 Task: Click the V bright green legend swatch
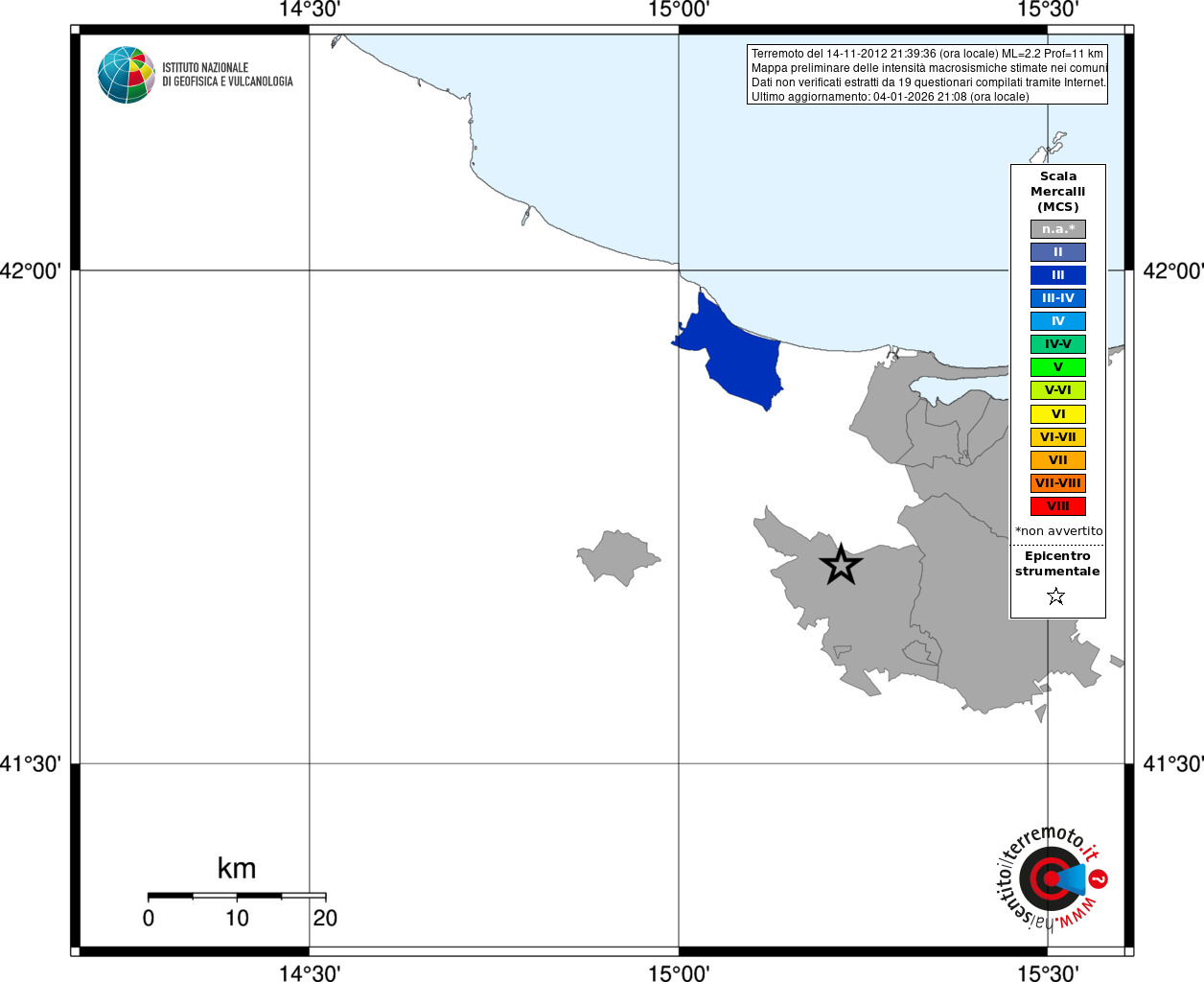click(1058, 367)
